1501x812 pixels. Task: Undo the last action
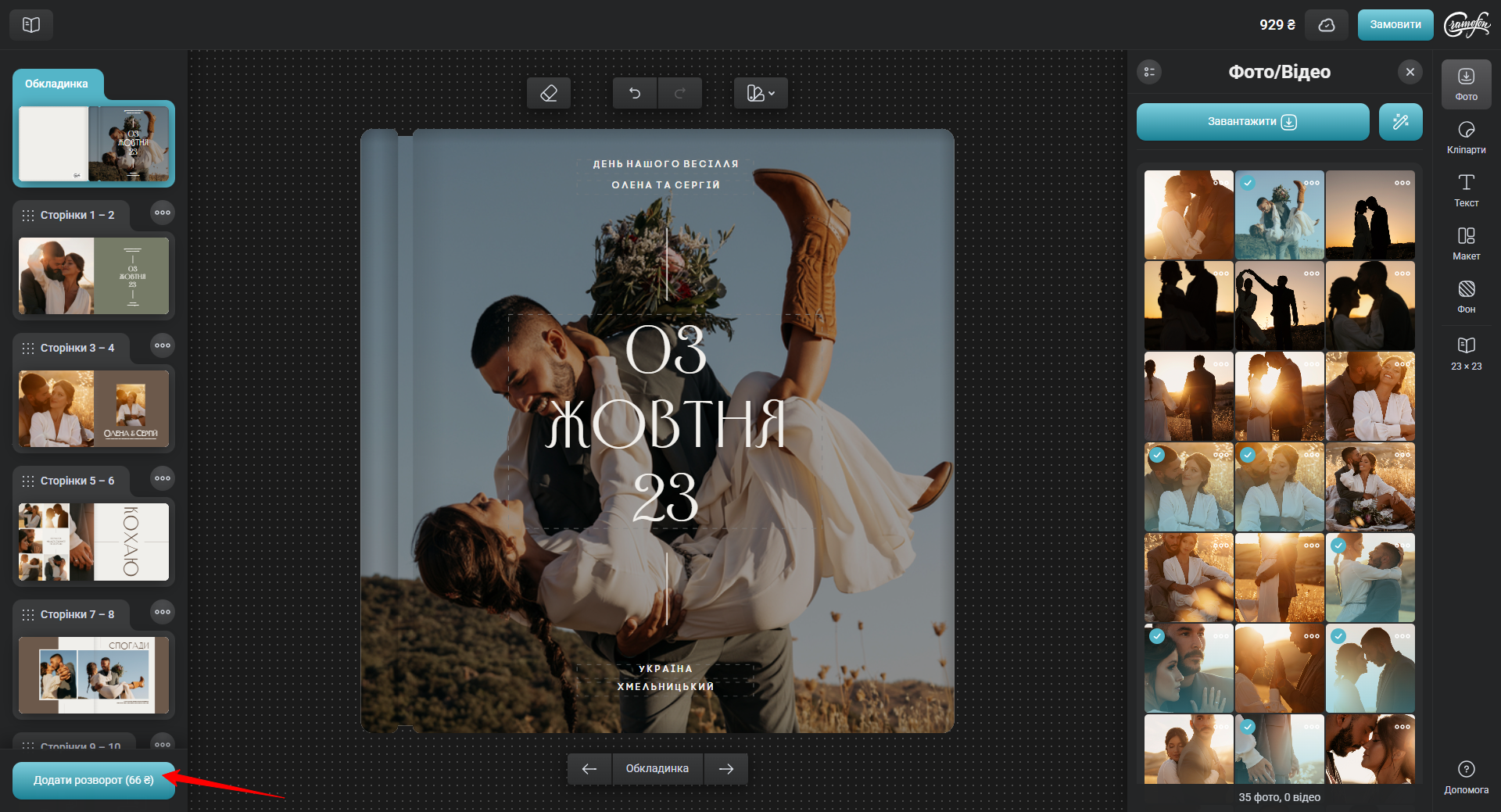[x=635, y=94]
